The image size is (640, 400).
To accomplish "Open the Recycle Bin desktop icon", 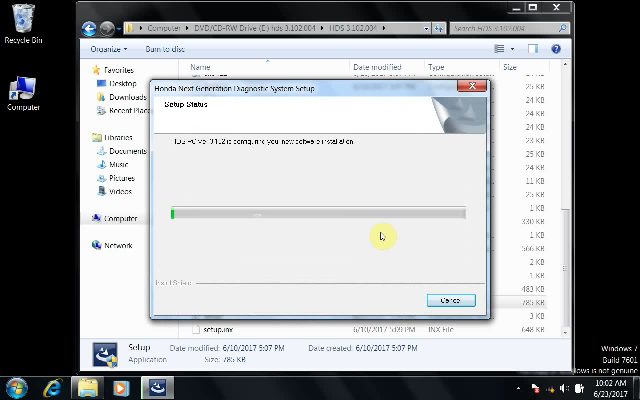I will pos(23,24).
